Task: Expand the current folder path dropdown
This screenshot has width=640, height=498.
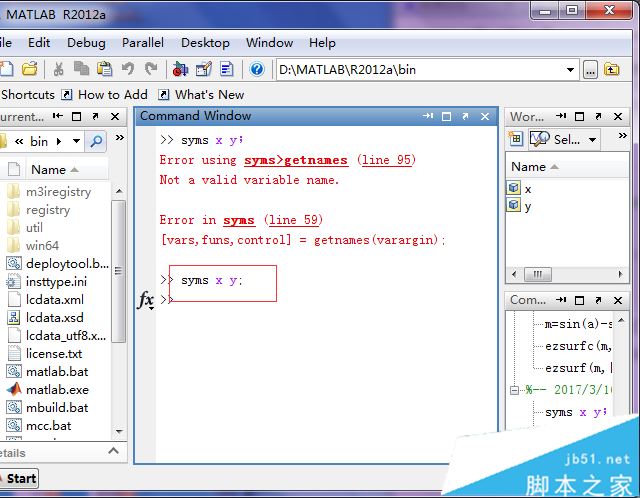Action: (x=570, y=70)
